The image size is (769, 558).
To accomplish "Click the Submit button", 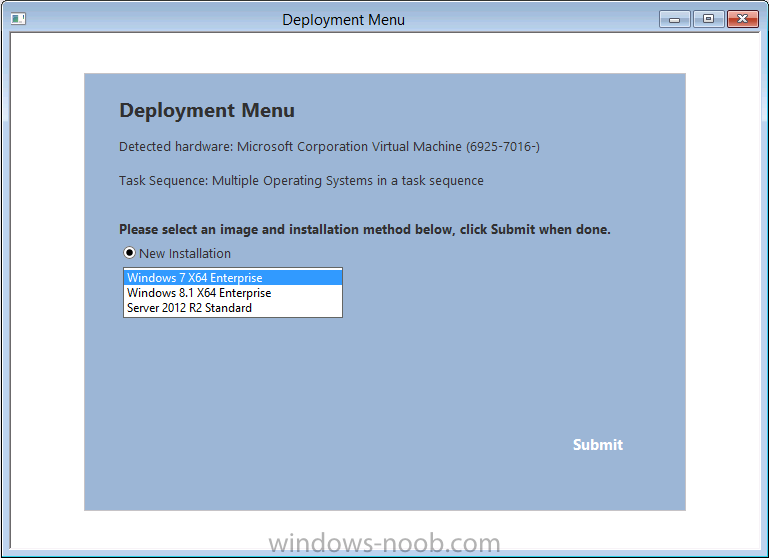I will coord(598,445).
